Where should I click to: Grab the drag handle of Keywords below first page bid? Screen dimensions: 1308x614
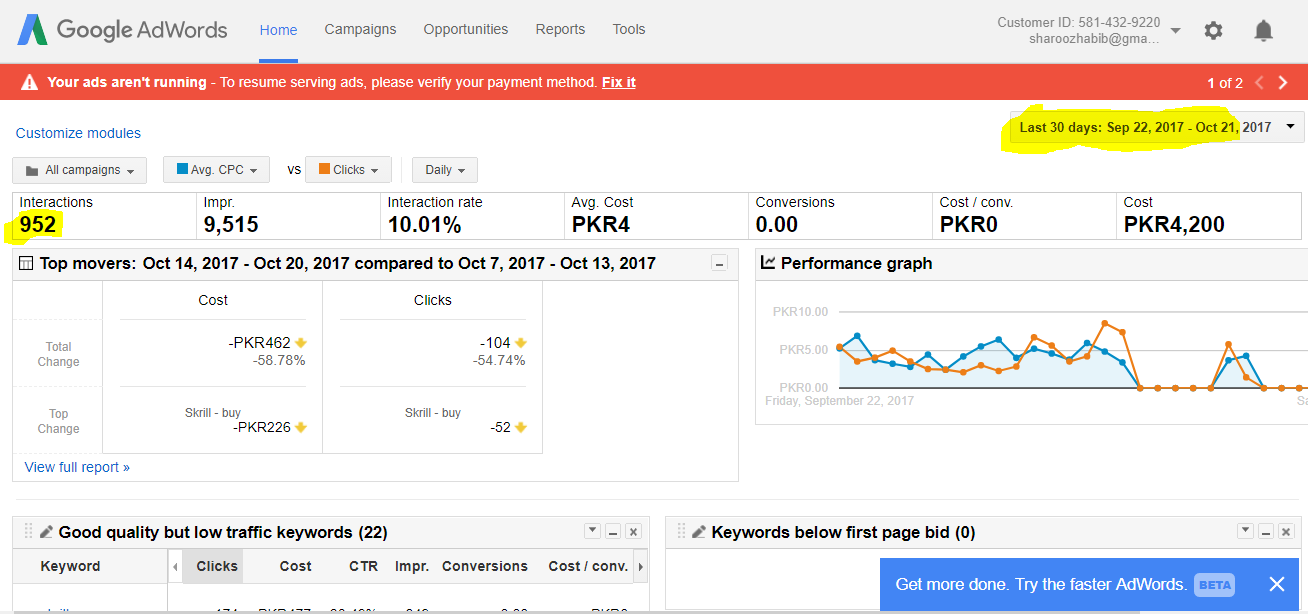[x=681, y=532]
